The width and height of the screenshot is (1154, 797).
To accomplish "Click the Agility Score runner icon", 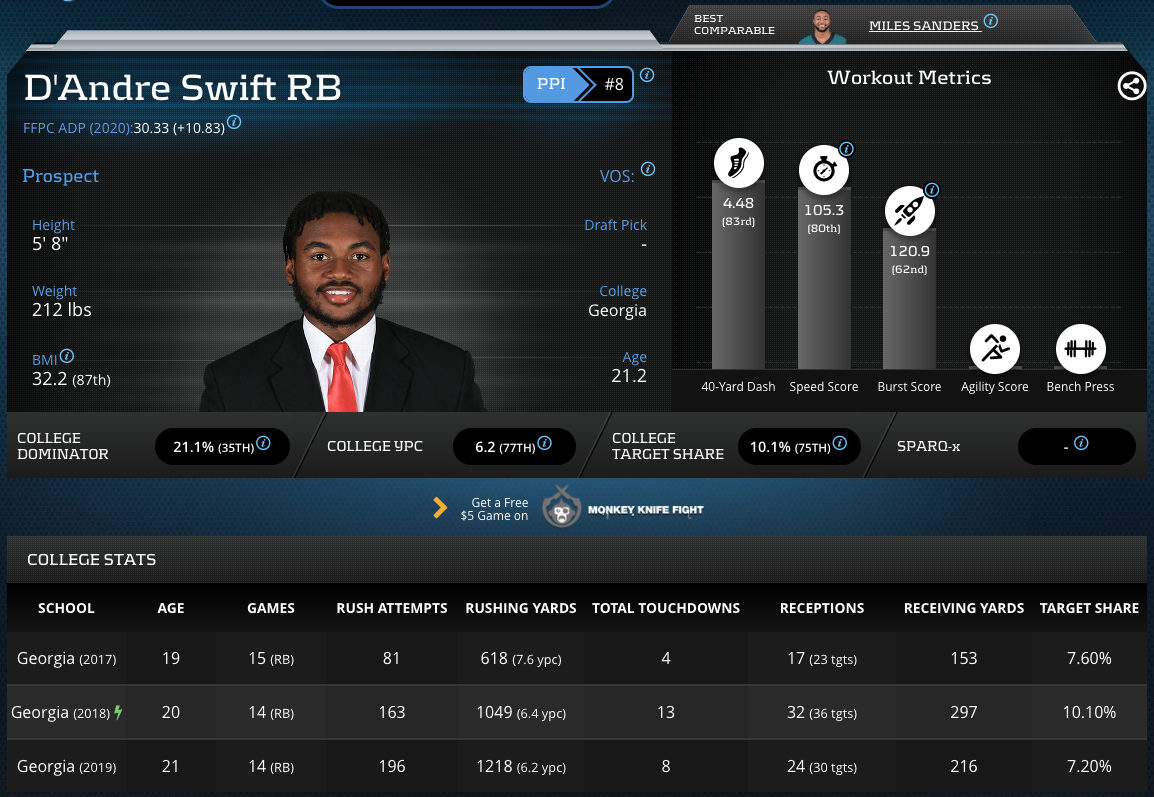I will click(994, 349).
